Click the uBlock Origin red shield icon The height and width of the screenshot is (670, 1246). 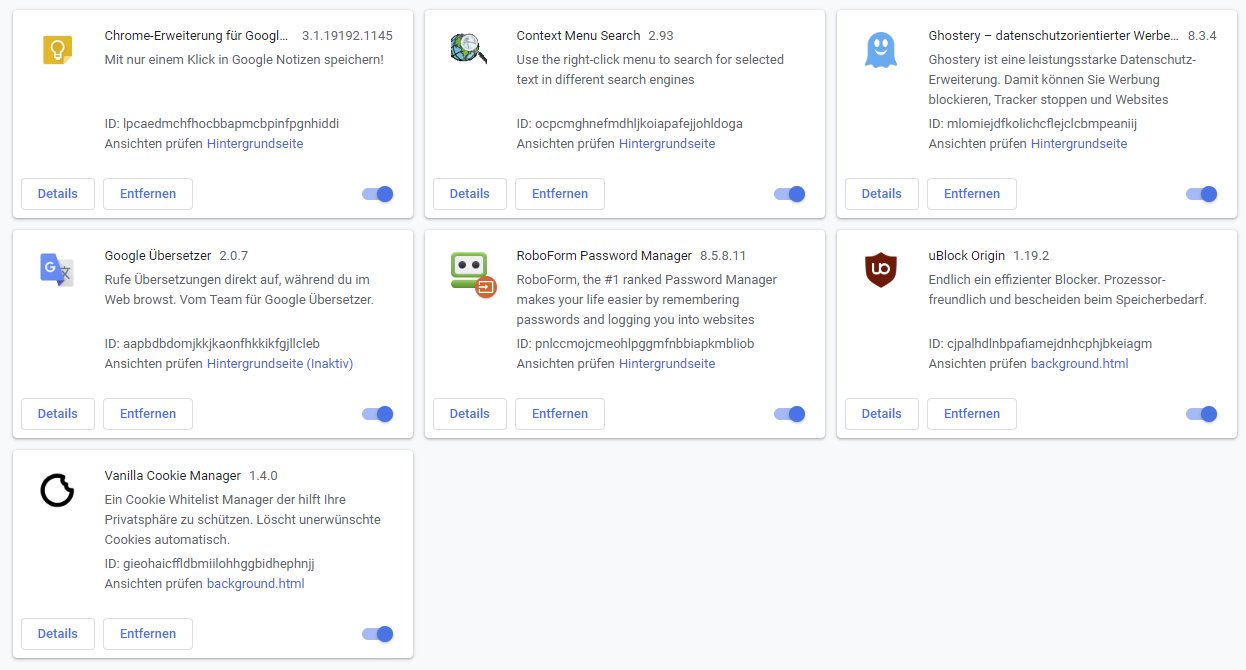[x=881, y=270]
